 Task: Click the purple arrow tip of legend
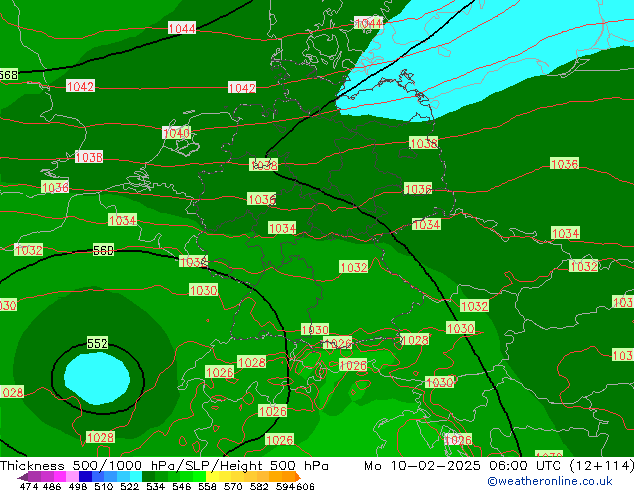(22, 477)
